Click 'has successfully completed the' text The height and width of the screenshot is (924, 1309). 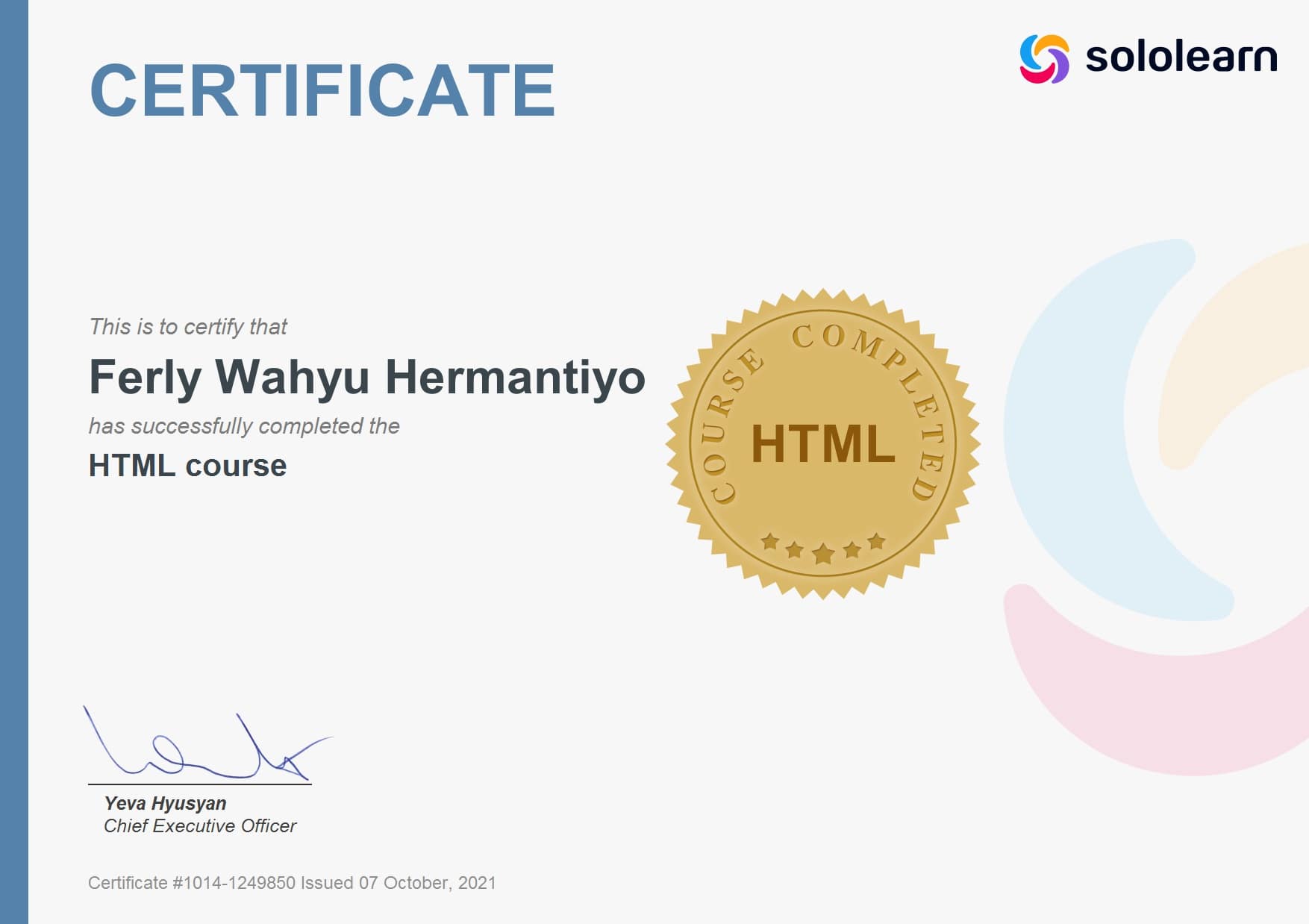244,426
